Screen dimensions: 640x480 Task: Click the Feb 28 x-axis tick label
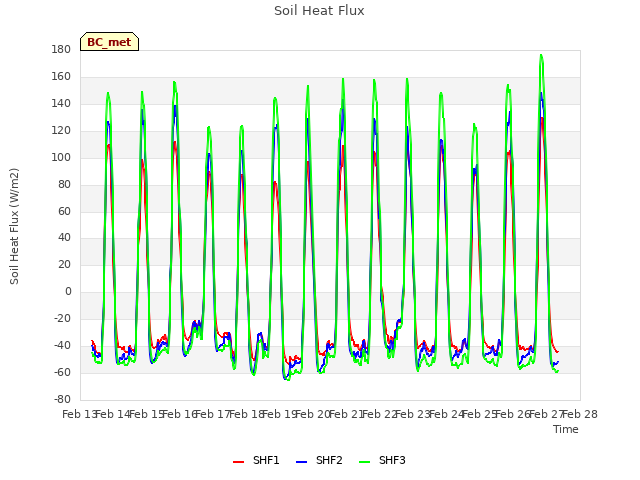click(x=580, y=414)
